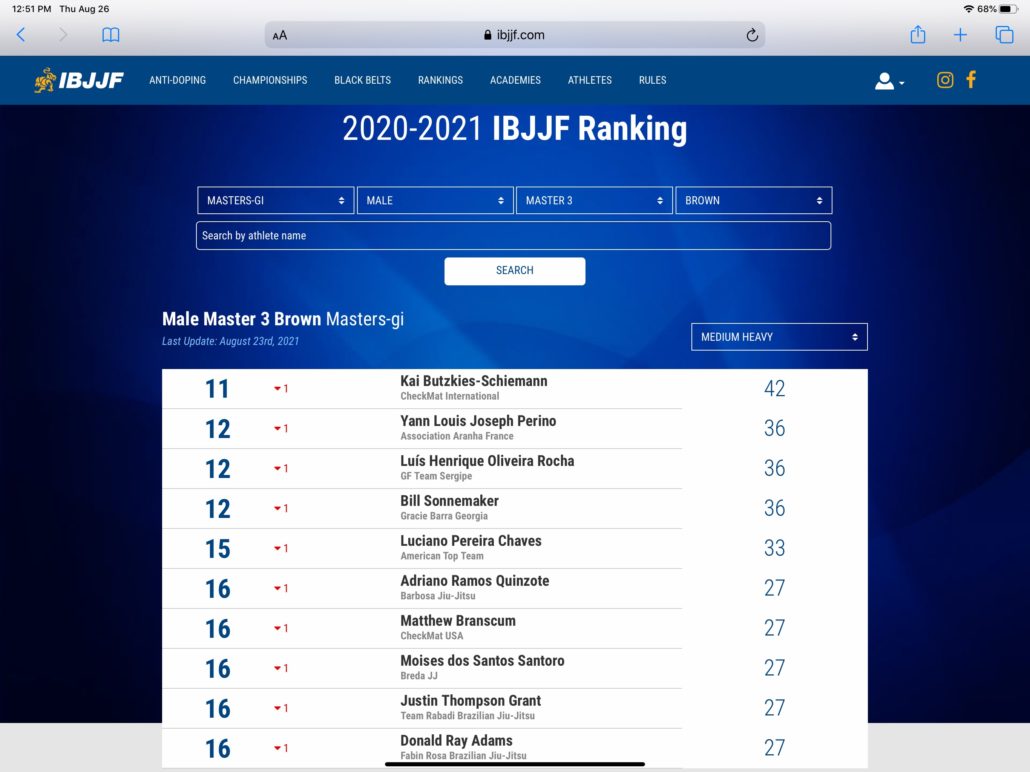Select athlete Kai Butzkies-Schiemann
The height and width of the screenshot is (772, 1030).
pos(474,381)
